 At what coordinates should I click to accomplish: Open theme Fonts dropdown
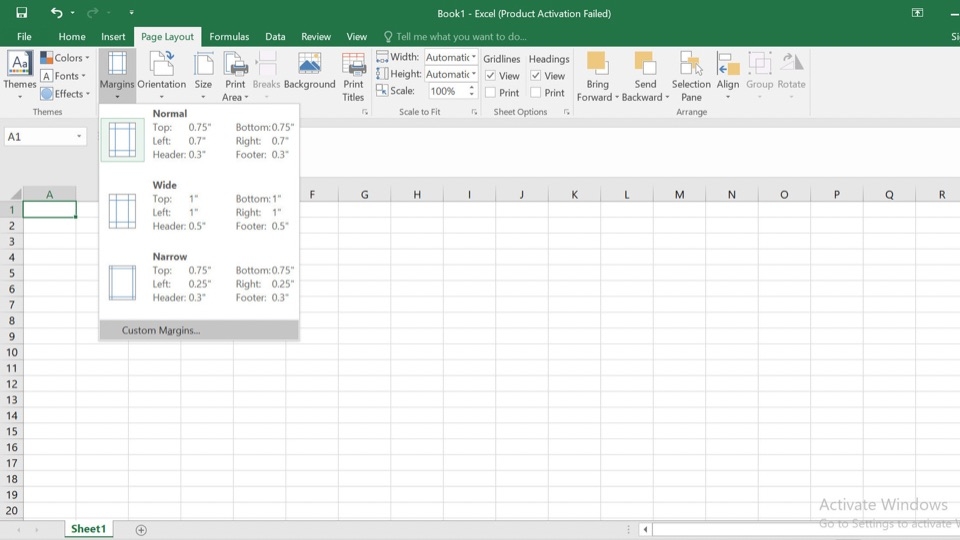[63, 76]
